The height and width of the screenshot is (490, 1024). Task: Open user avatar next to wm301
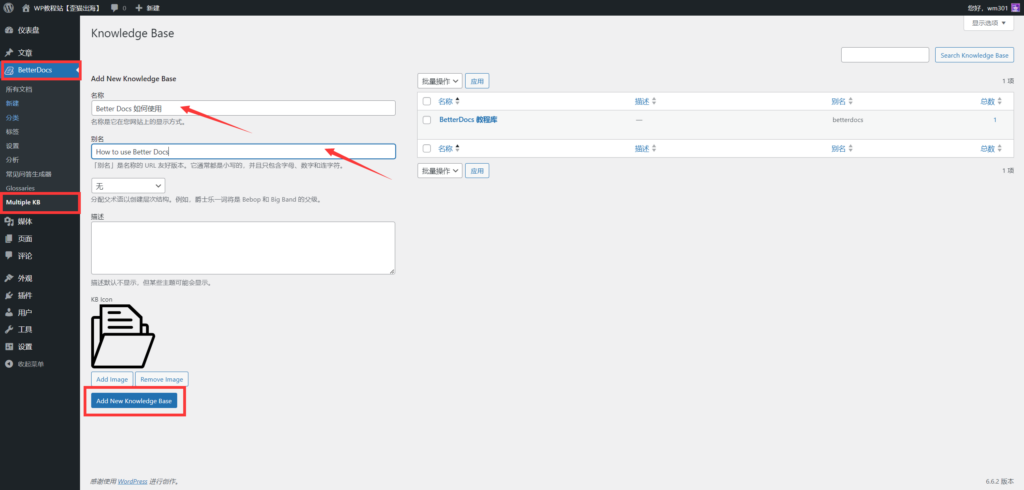pyautogui.click(x=1015, y=8)
